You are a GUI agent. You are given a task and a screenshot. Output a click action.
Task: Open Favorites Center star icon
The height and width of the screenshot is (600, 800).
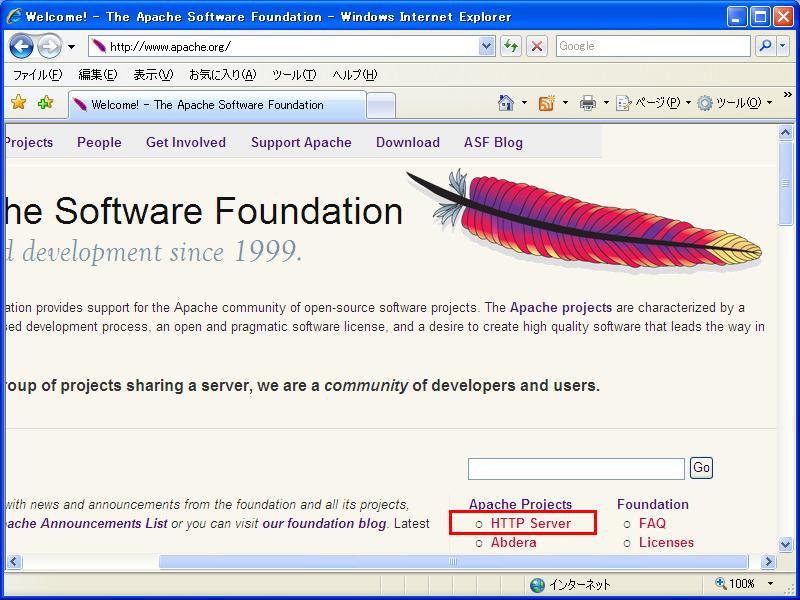pos(18,103)
